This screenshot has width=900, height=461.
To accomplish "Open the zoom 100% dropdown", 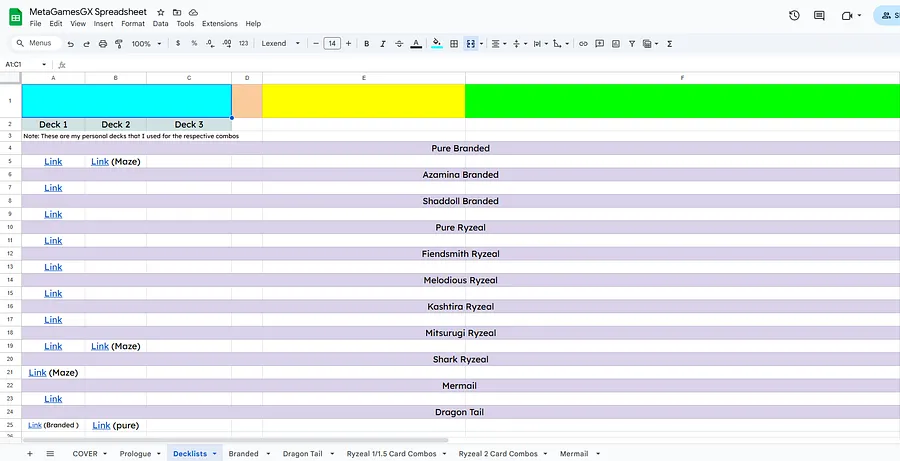I will pos(146,44).
